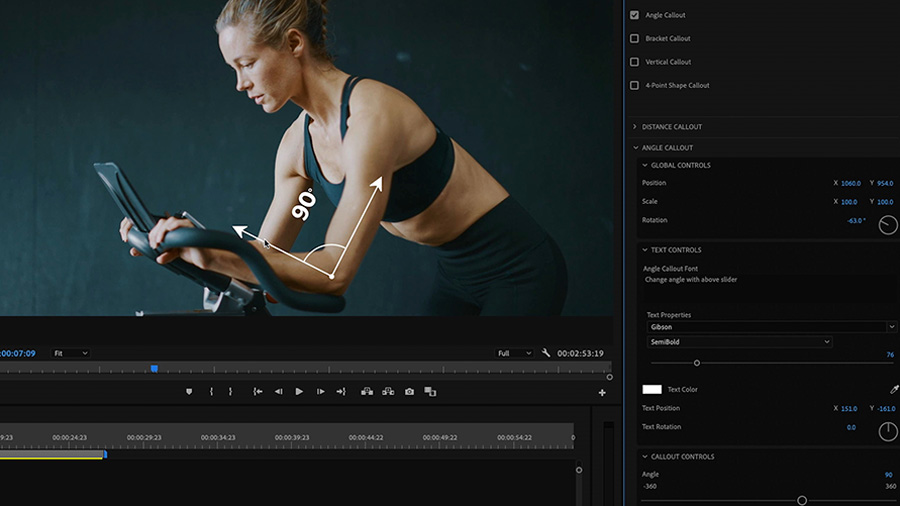Screen dimensions: 900x506
Task: Collapse the Text Controls group
Action: (x=645, y=250)
